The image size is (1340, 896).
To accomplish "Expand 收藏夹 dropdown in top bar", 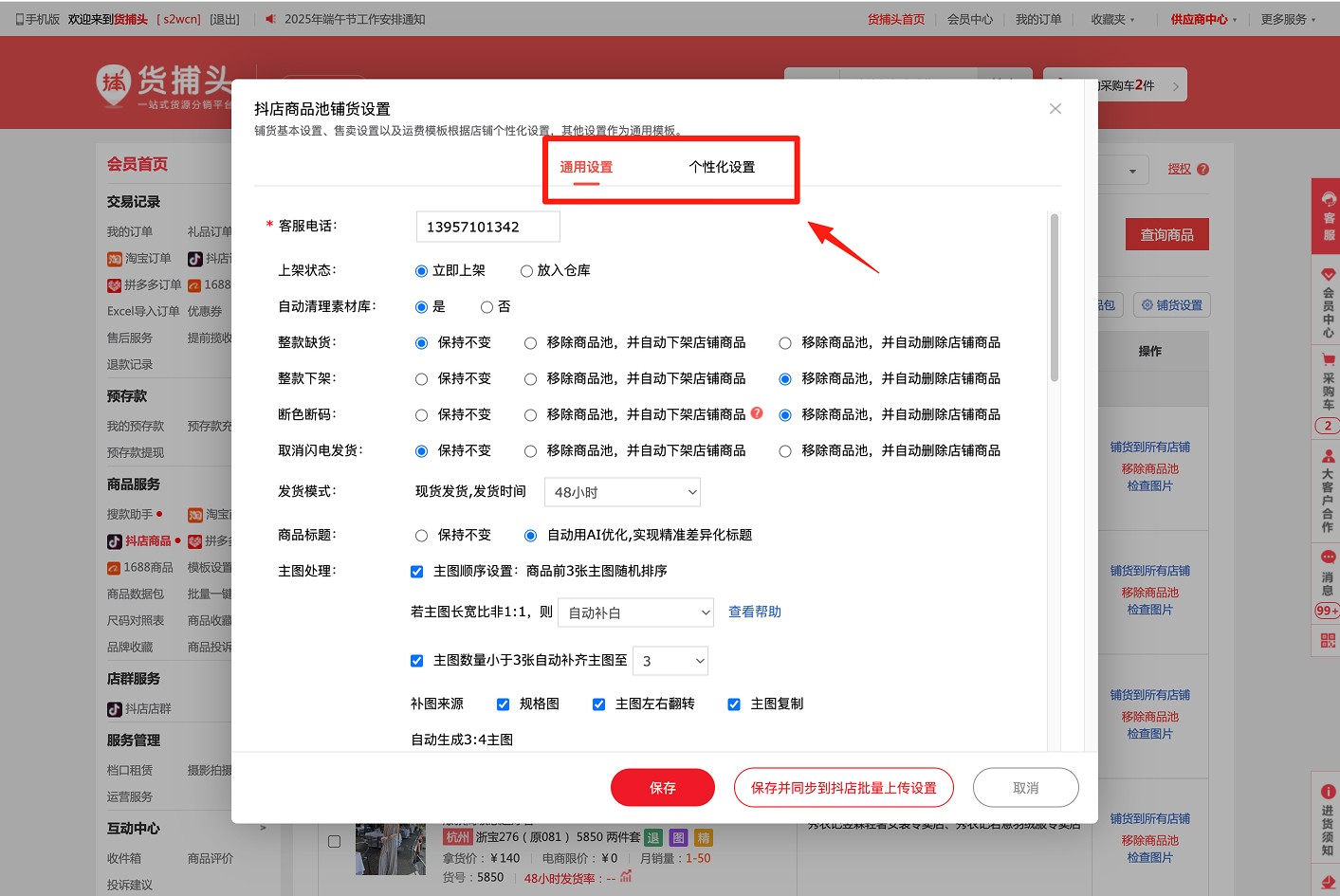I will pos(1112,19).
